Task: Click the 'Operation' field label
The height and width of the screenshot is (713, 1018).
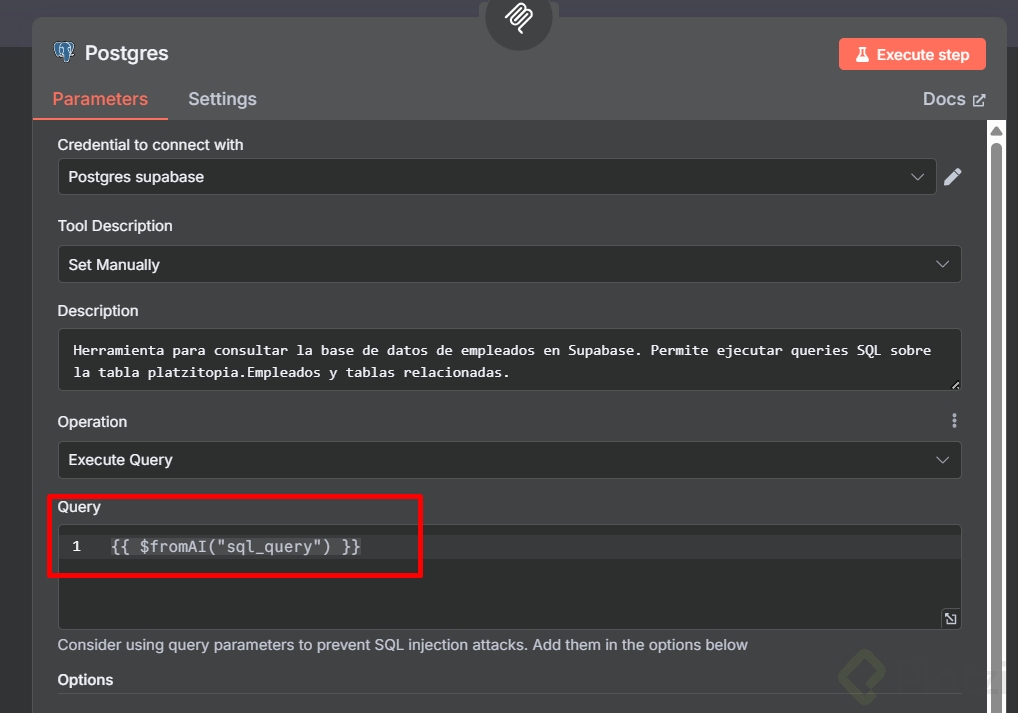Action: point(92,422)
